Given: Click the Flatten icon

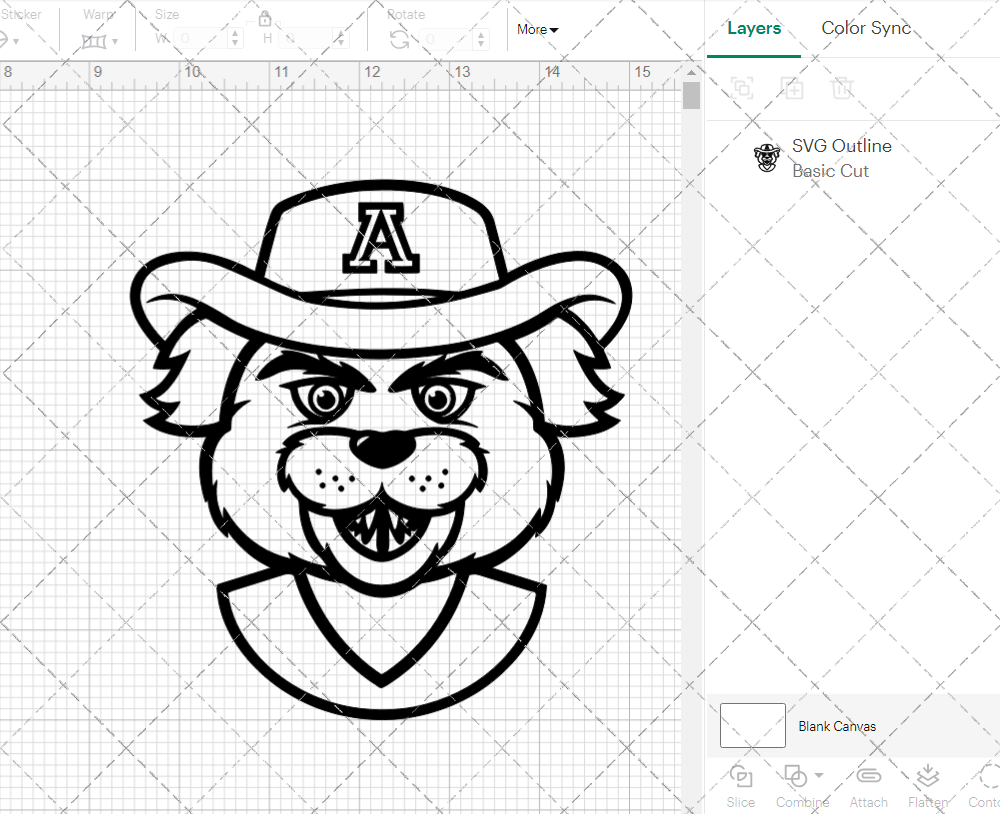Looking at the screenshot, I should [x=927, y=777].
